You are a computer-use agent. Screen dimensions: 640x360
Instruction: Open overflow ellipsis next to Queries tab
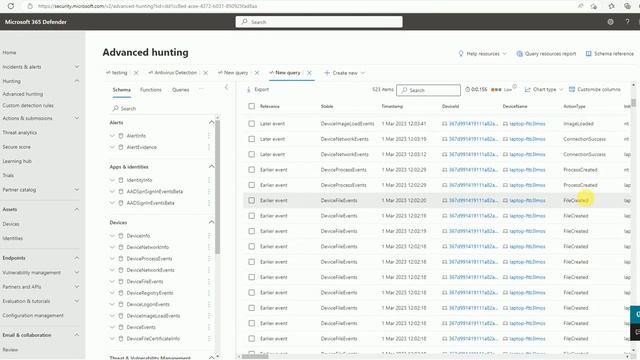(x=201, y=89)
